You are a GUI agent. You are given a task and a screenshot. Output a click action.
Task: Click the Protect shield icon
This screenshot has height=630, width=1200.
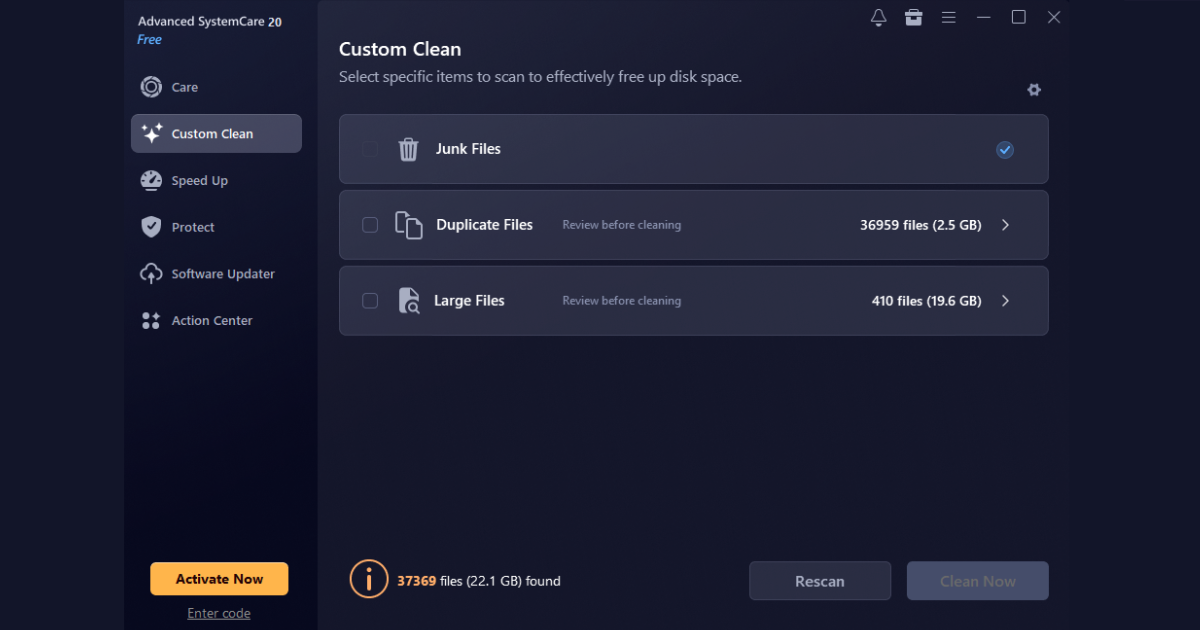tap(151, 227)
